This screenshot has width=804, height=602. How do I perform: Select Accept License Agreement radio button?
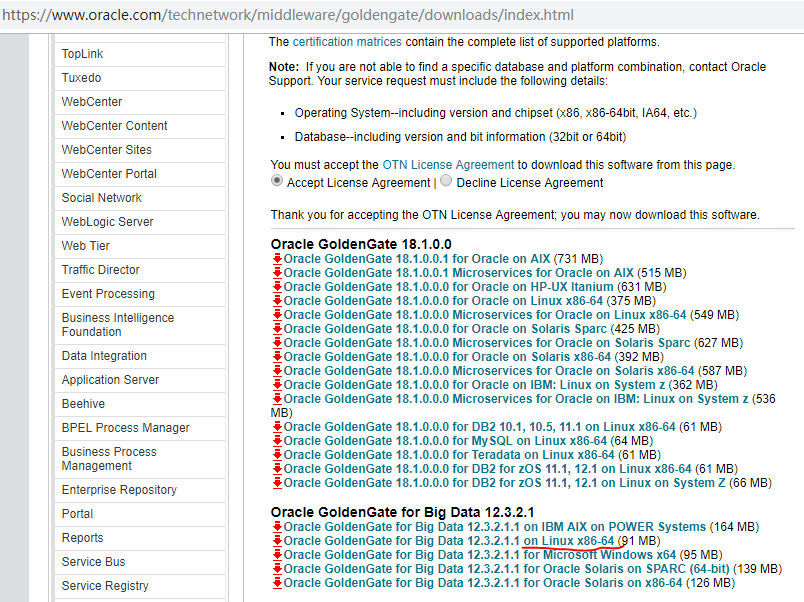pyautogui.click(x=277, y=181)
